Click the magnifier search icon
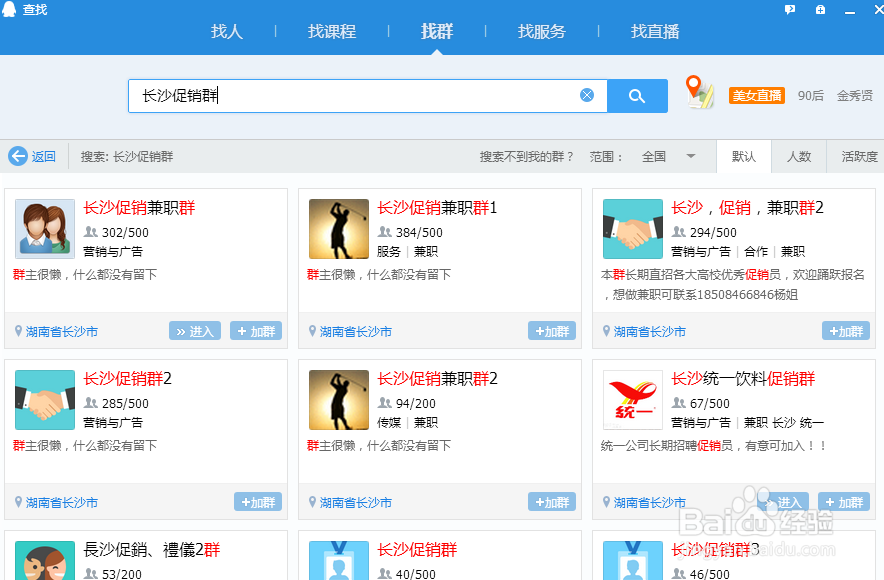This screenshot has width=884, height=580. [637, 95]
